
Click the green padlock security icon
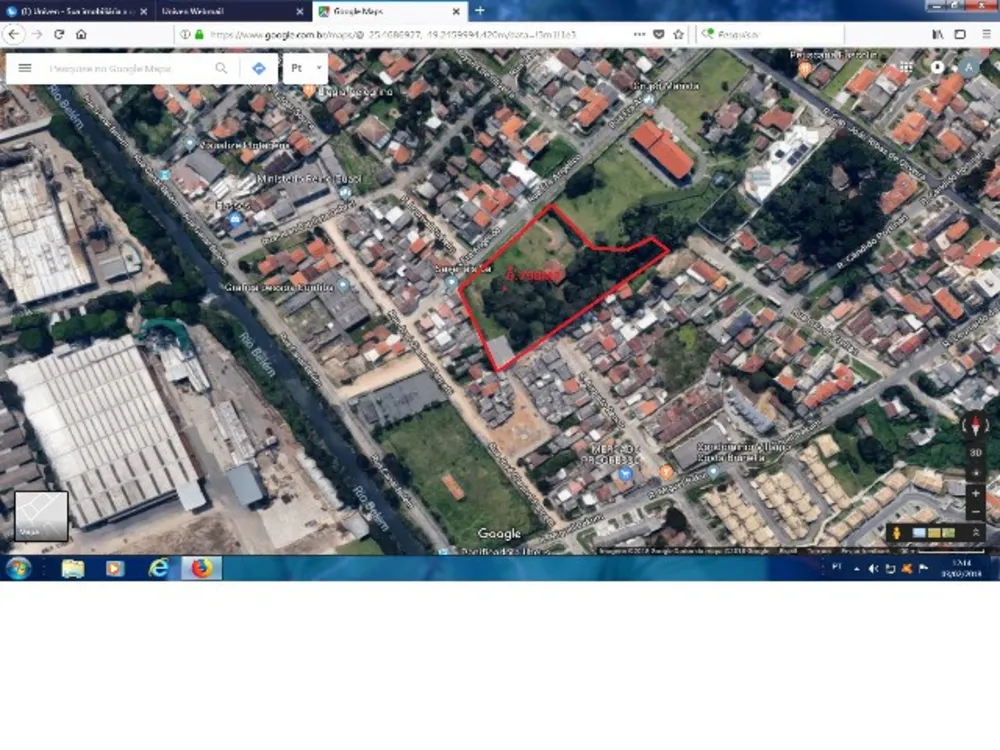tap(199, 34)
